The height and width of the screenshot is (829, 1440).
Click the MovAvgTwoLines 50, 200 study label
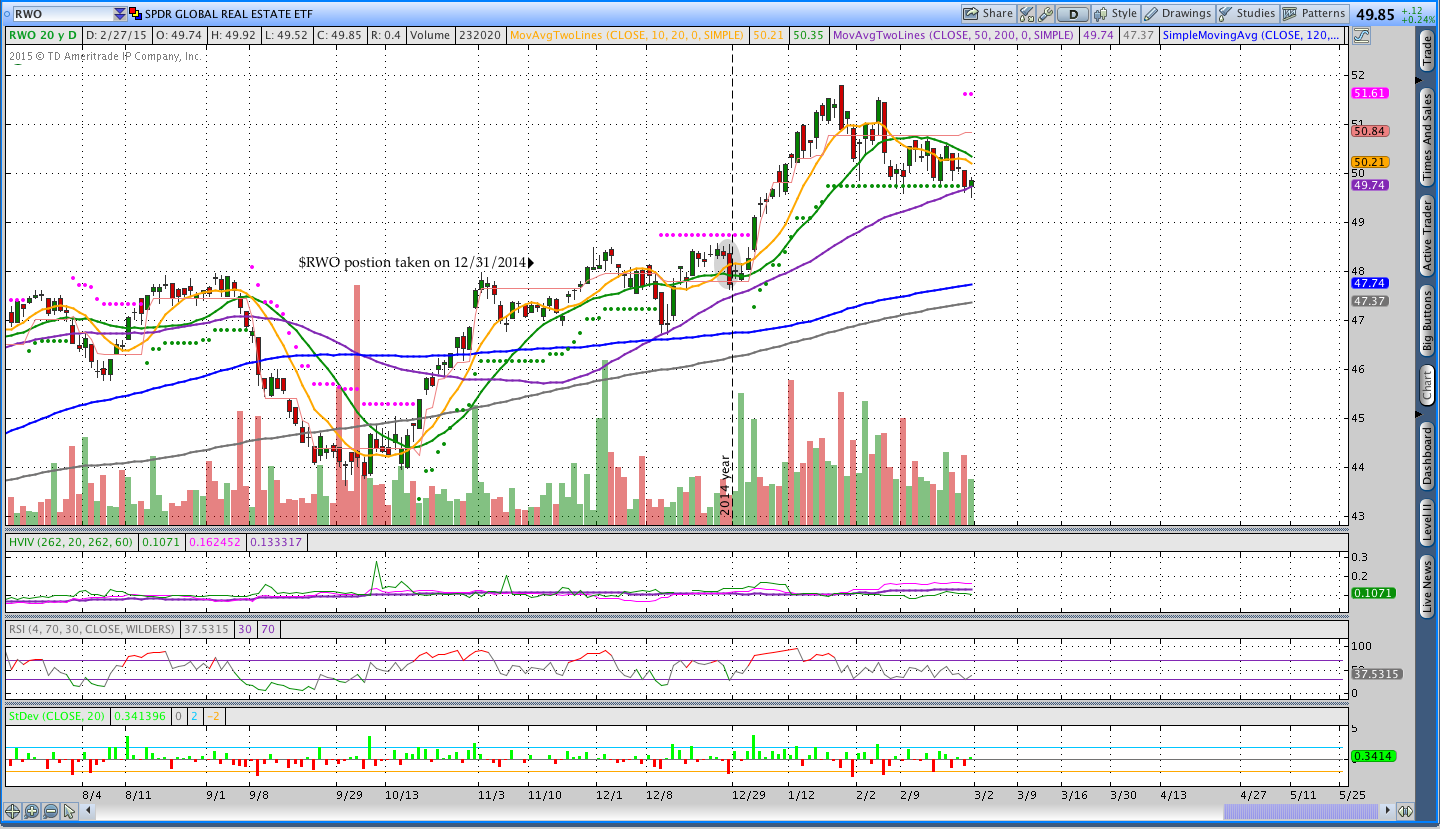tap(952, 35)
